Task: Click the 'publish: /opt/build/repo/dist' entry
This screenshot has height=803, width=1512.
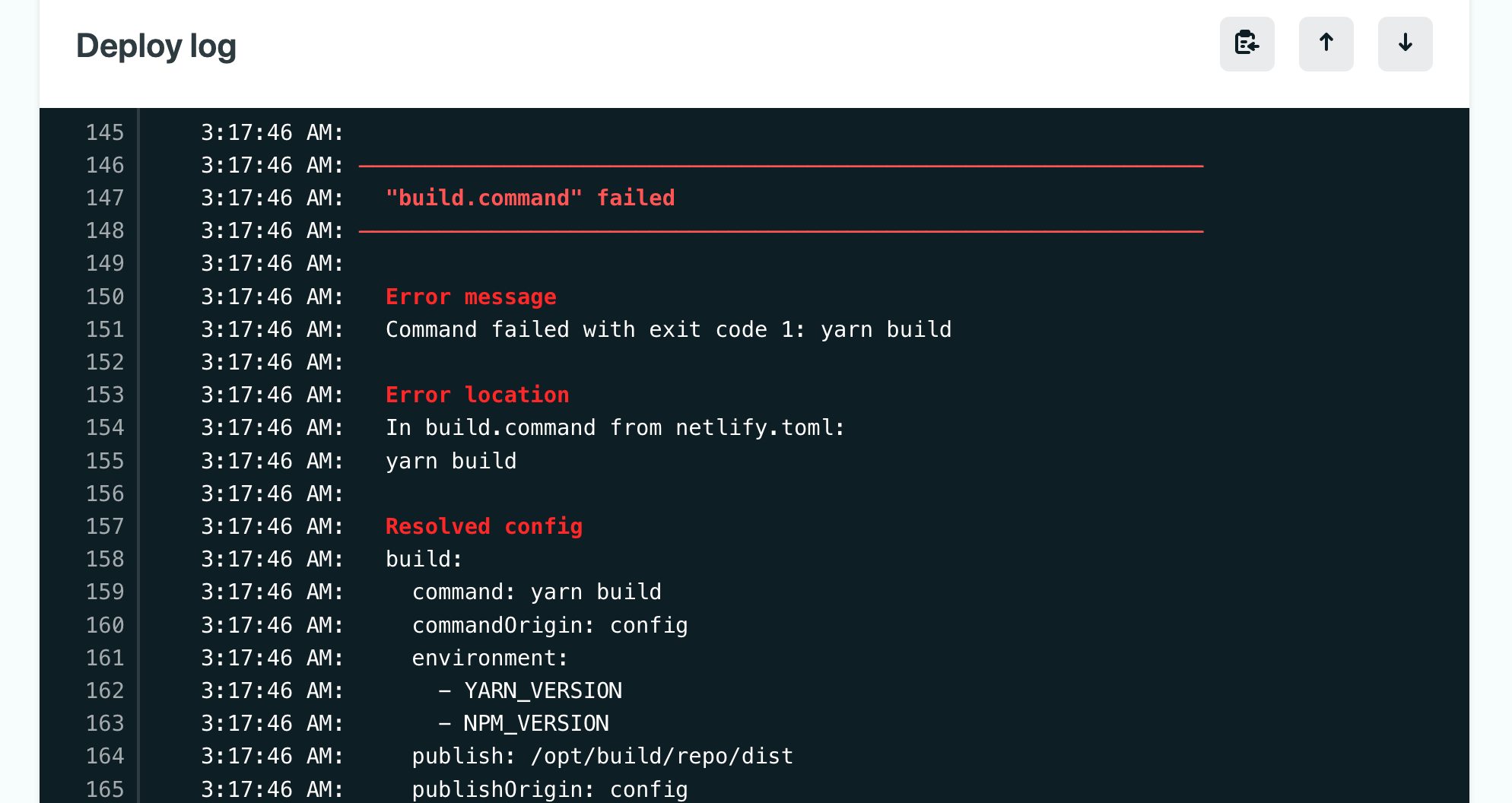Action: [x=602, y=756]
